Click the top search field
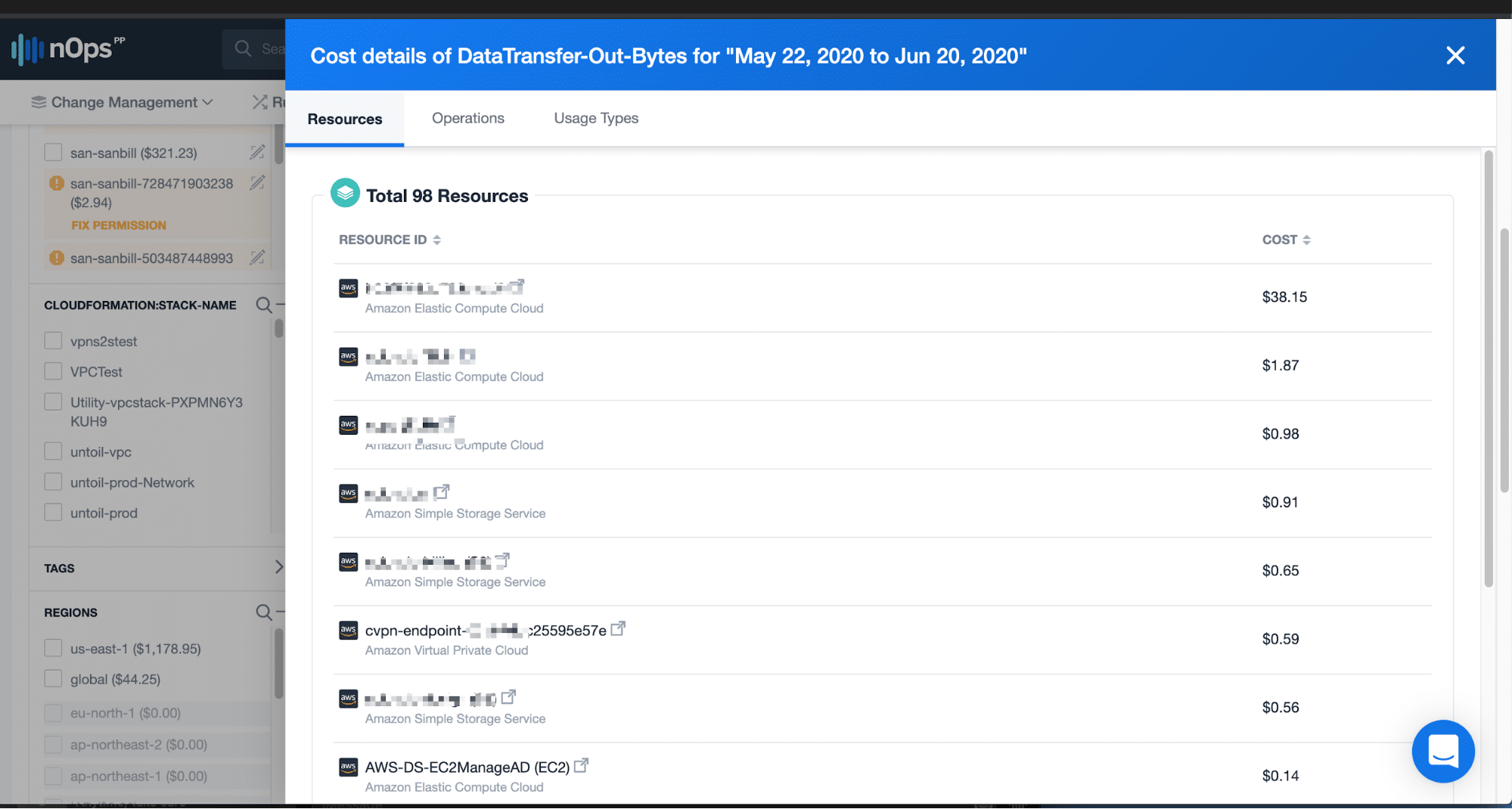This screenshot has height=809, width=1512. [x=254, y=49]
